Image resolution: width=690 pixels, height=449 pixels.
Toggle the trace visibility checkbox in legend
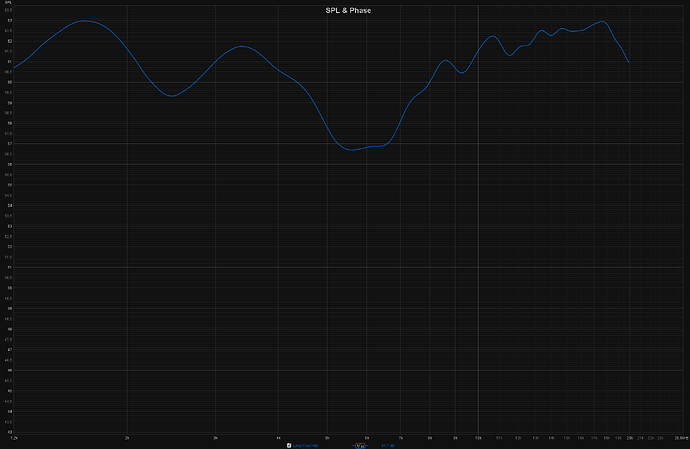[289, 445]
